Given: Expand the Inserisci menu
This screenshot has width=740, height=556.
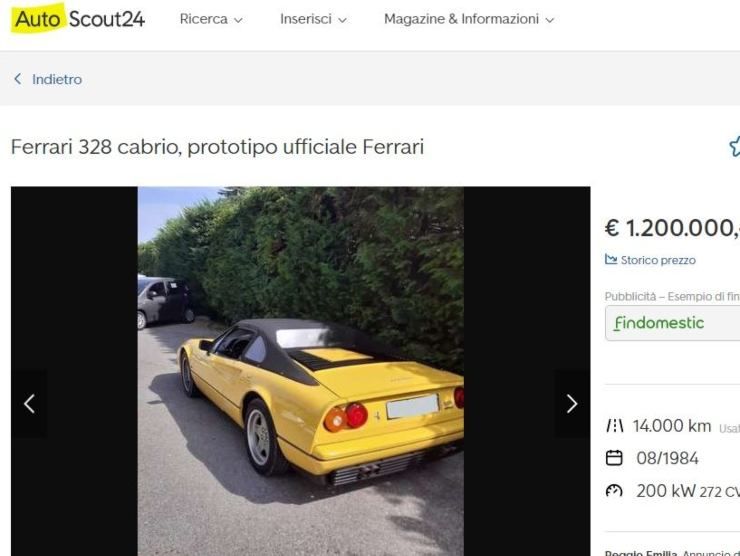Looking at the screenshot, I should click(x=313, y=19).
